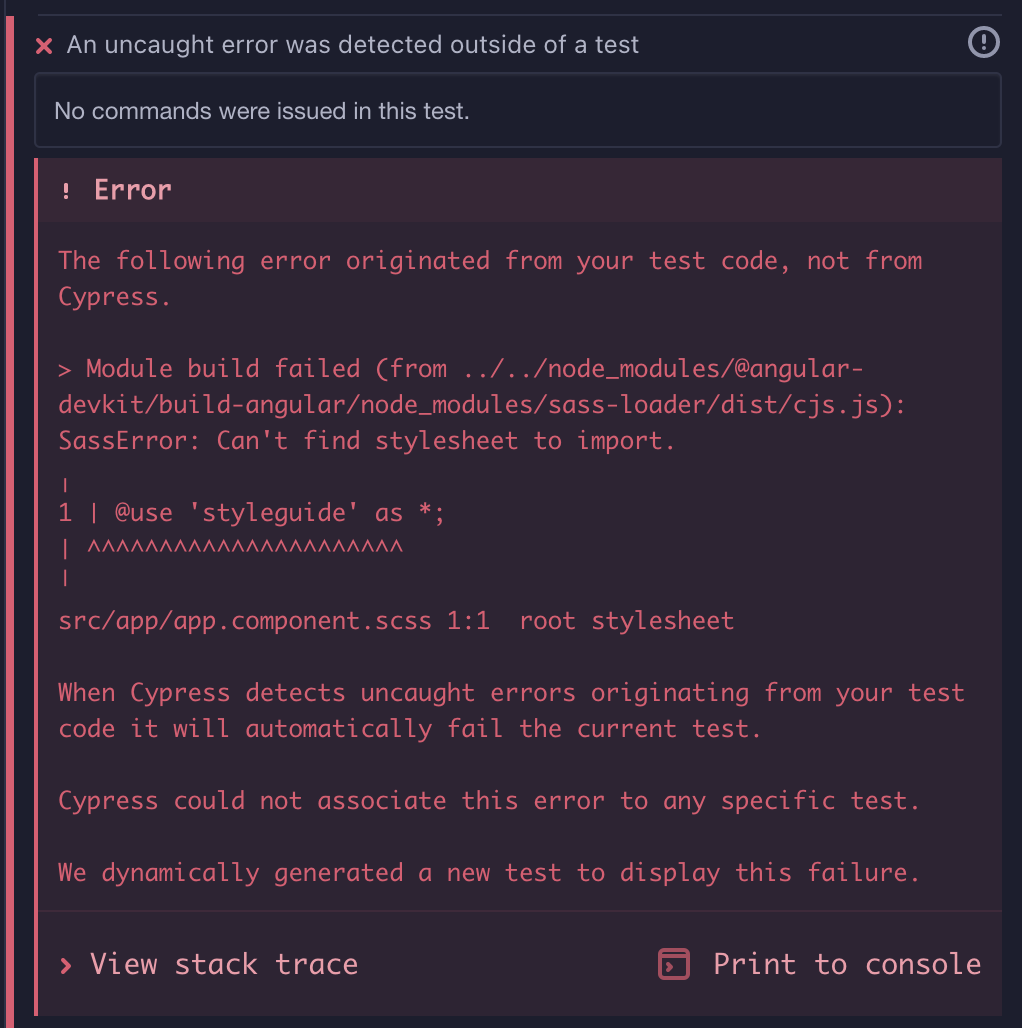Click the uncaught error test title bar
Image resolution: width=1022 pixels, height=1028 pixels.
pos(350,44)
